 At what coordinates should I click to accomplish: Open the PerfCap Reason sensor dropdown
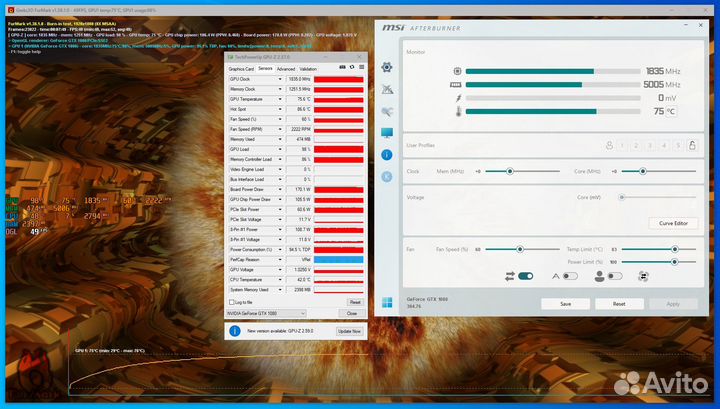280,260
